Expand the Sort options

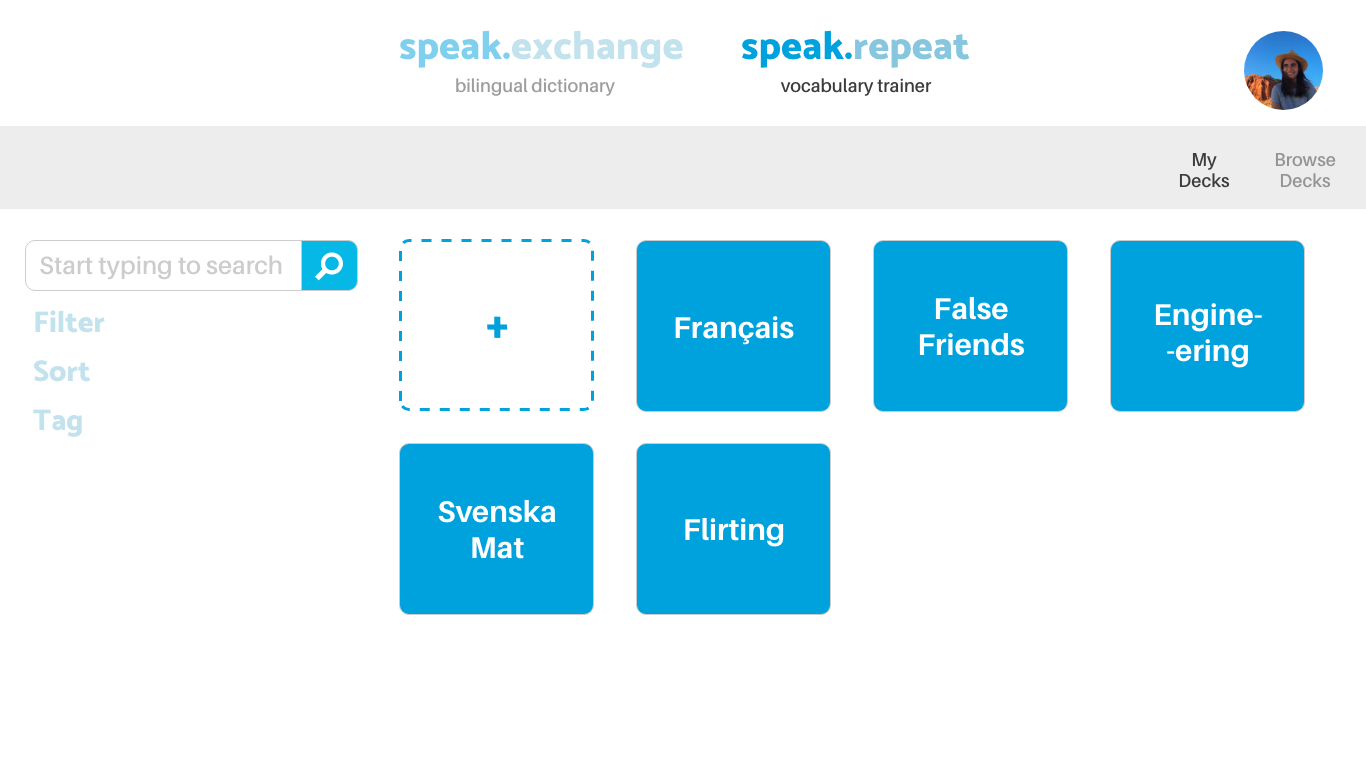tap(61, 371)
